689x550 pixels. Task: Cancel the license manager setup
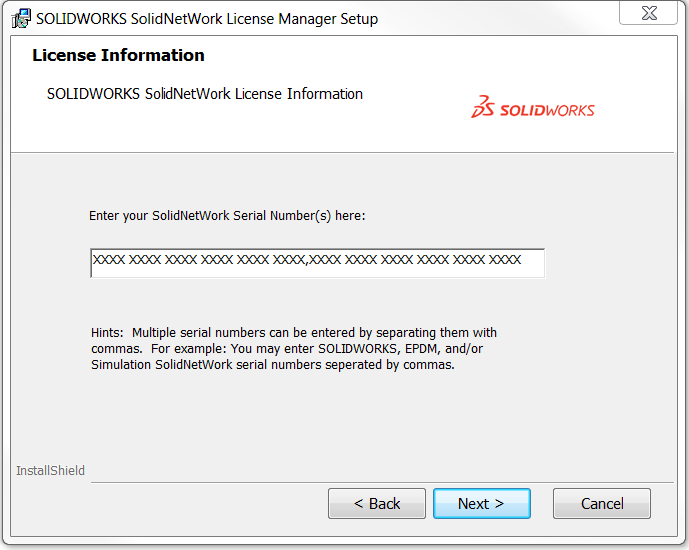tap(602, 503)
